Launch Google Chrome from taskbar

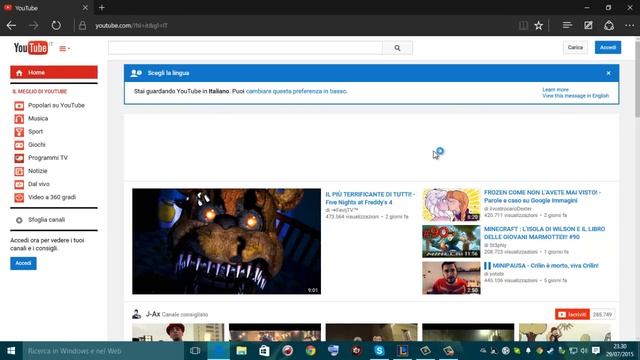310,351
